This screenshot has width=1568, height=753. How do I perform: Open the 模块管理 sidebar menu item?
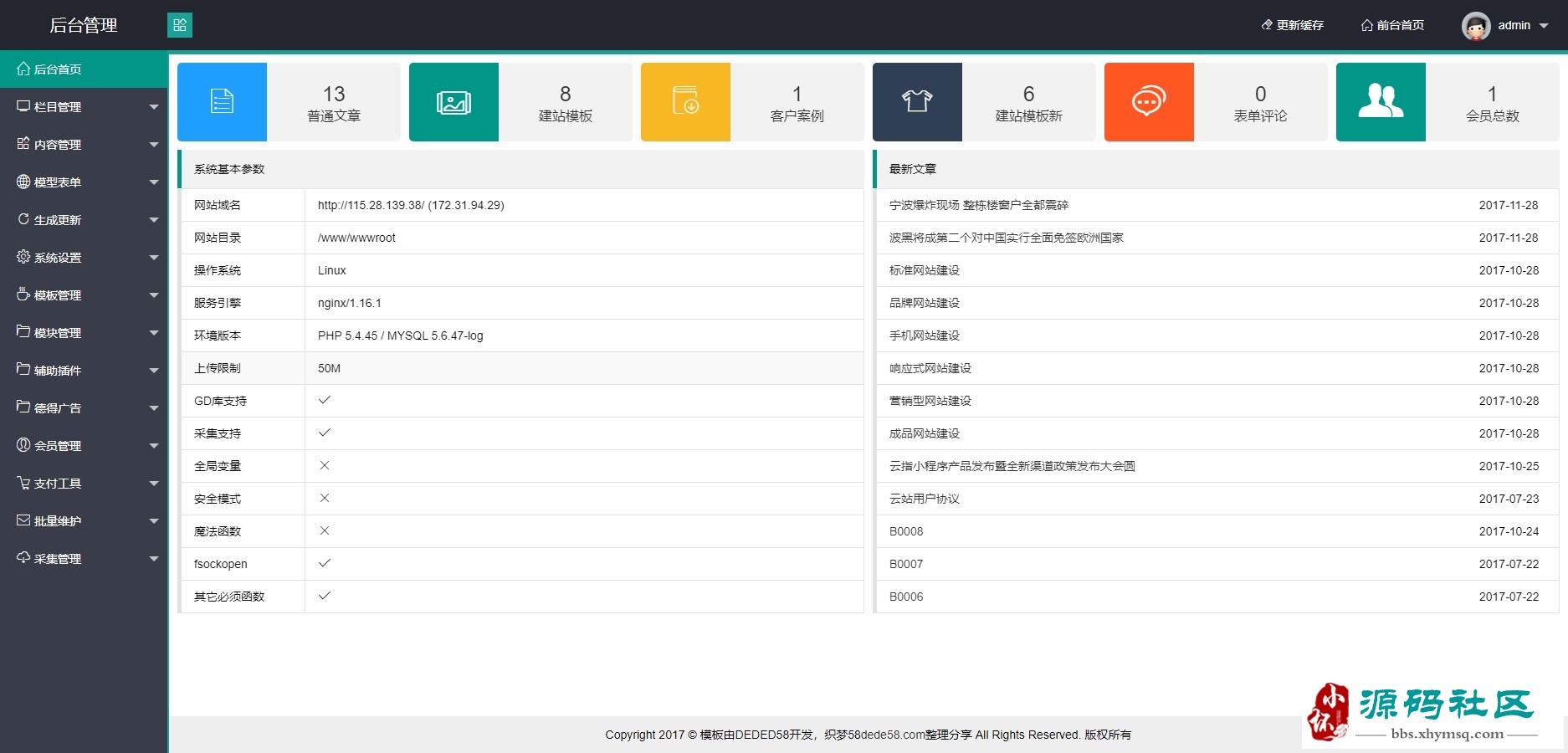84,333
